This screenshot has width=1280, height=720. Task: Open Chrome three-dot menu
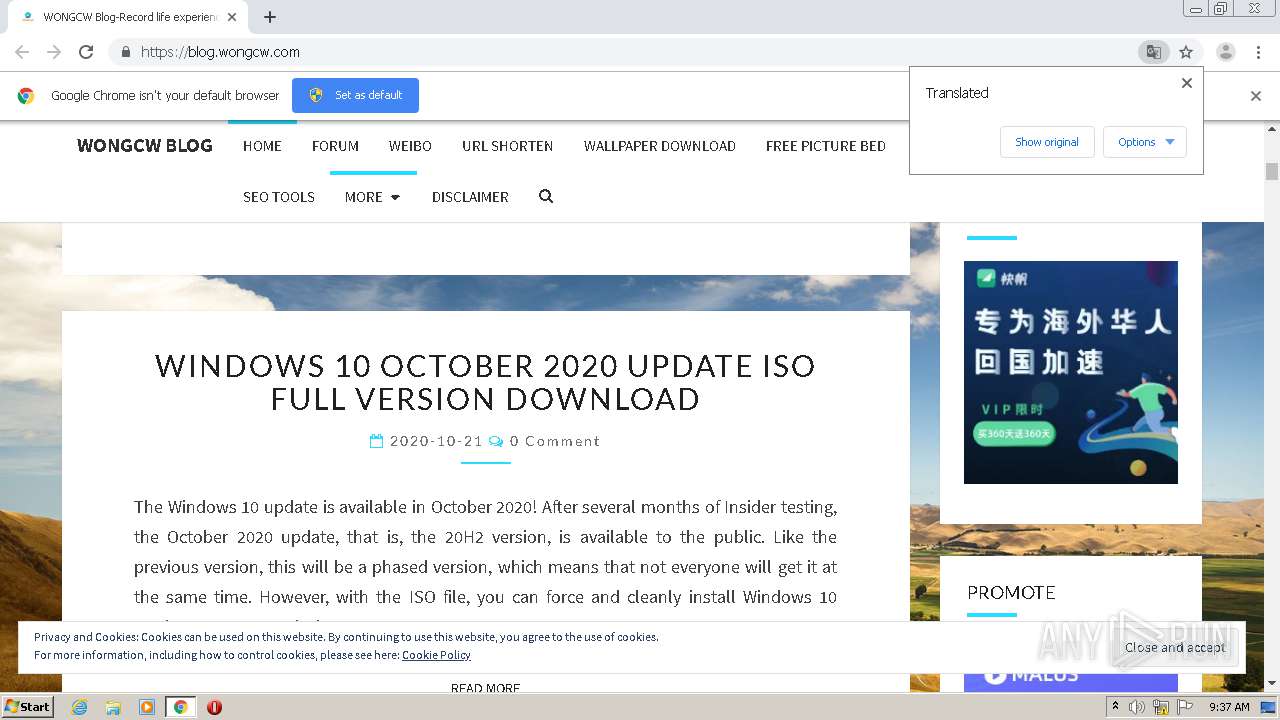pyautogui.click(x=1258, y=52)
